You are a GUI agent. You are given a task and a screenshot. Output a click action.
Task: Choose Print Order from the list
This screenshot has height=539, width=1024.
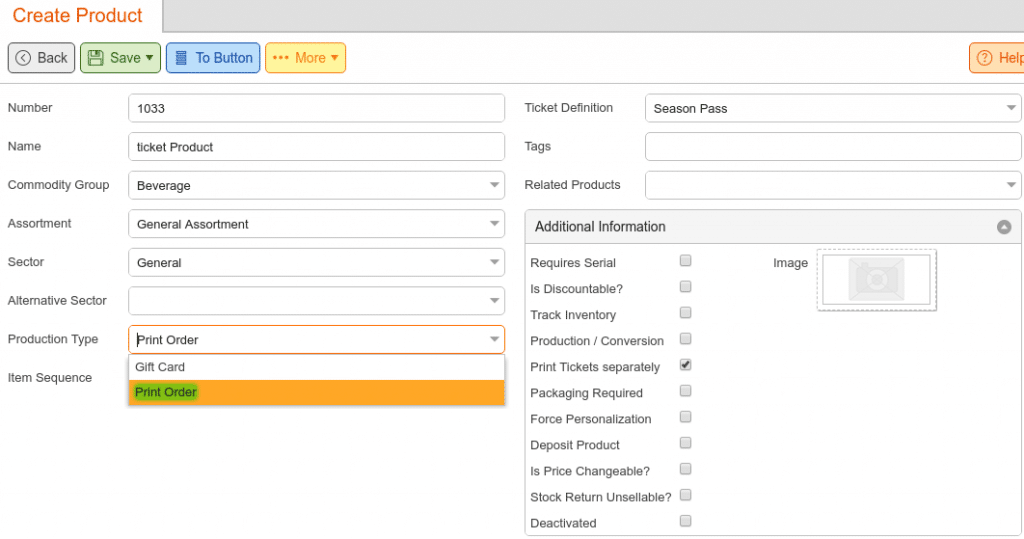(316, 392)
